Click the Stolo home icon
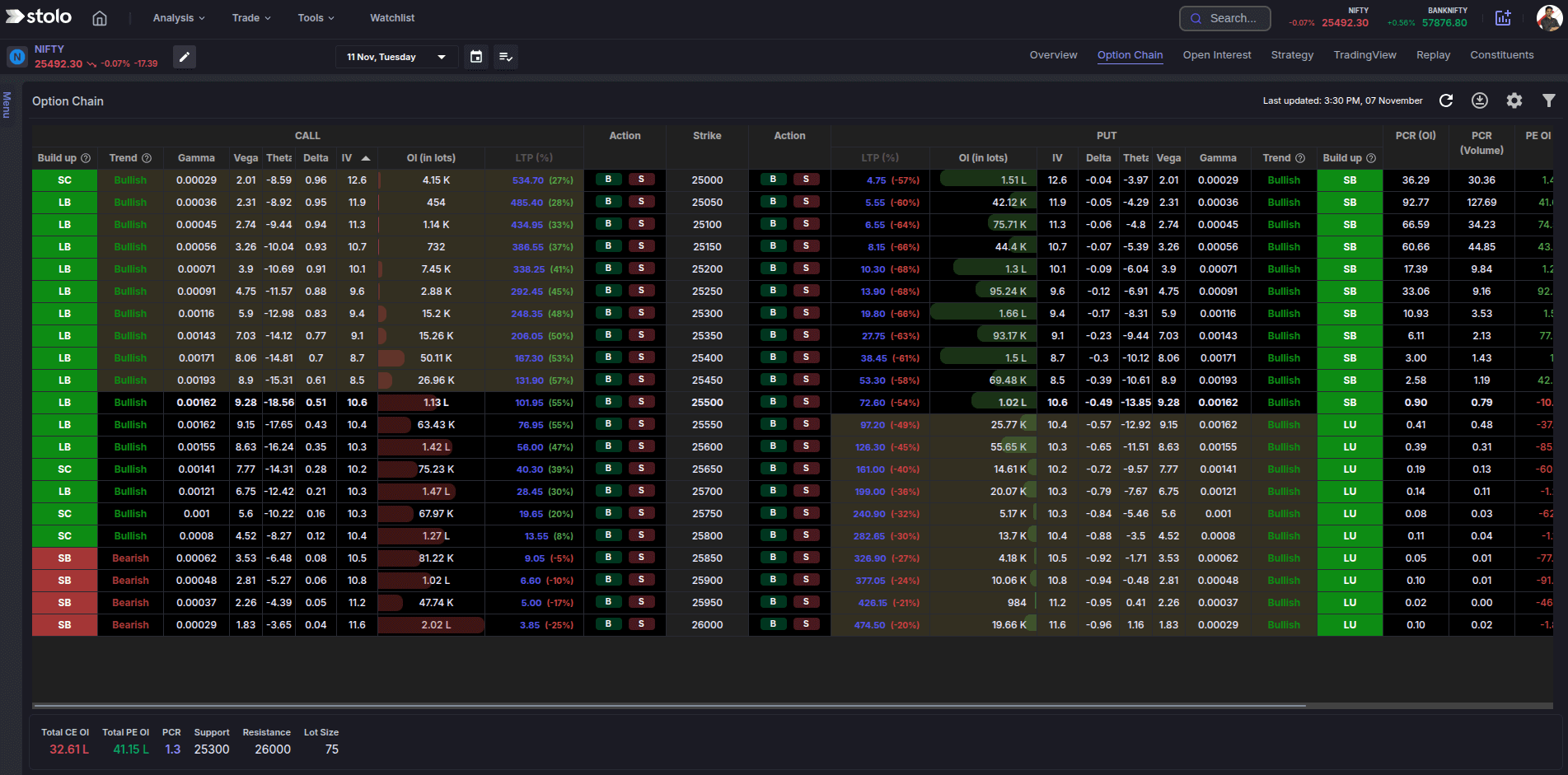 99,17
